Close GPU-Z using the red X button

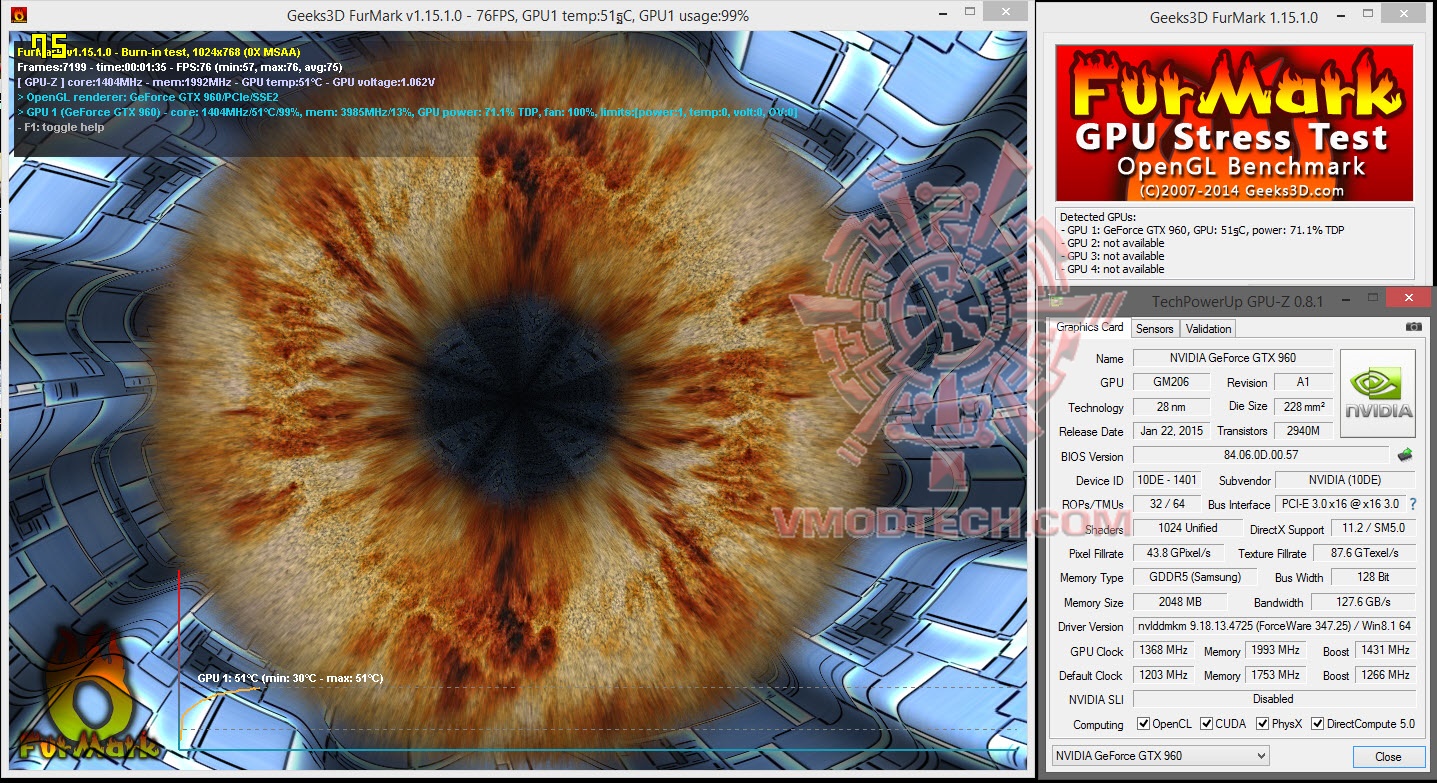pos(1408,297)
